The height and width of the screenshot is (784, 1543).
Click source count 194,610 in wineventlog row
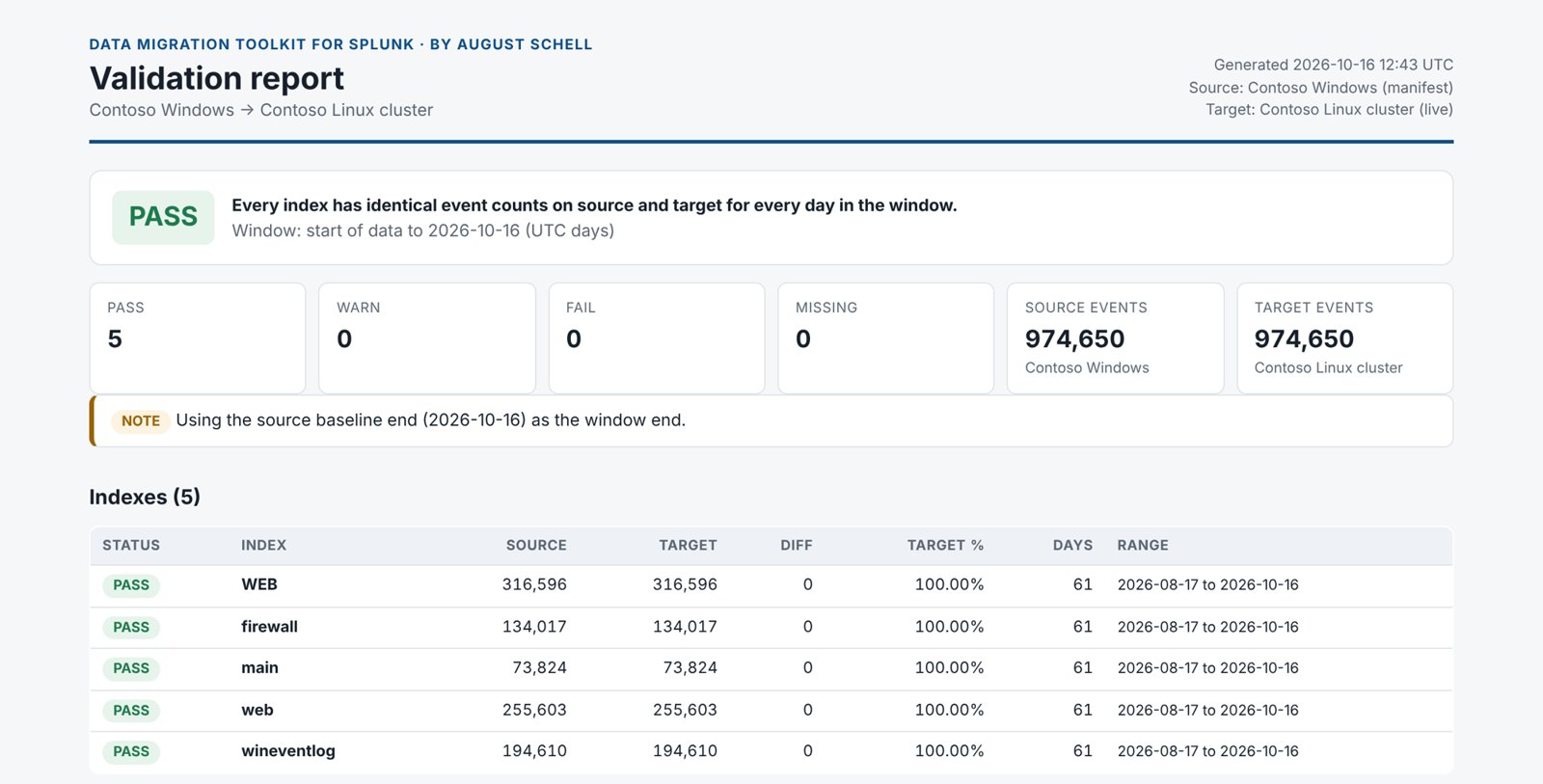pos(534,751)
